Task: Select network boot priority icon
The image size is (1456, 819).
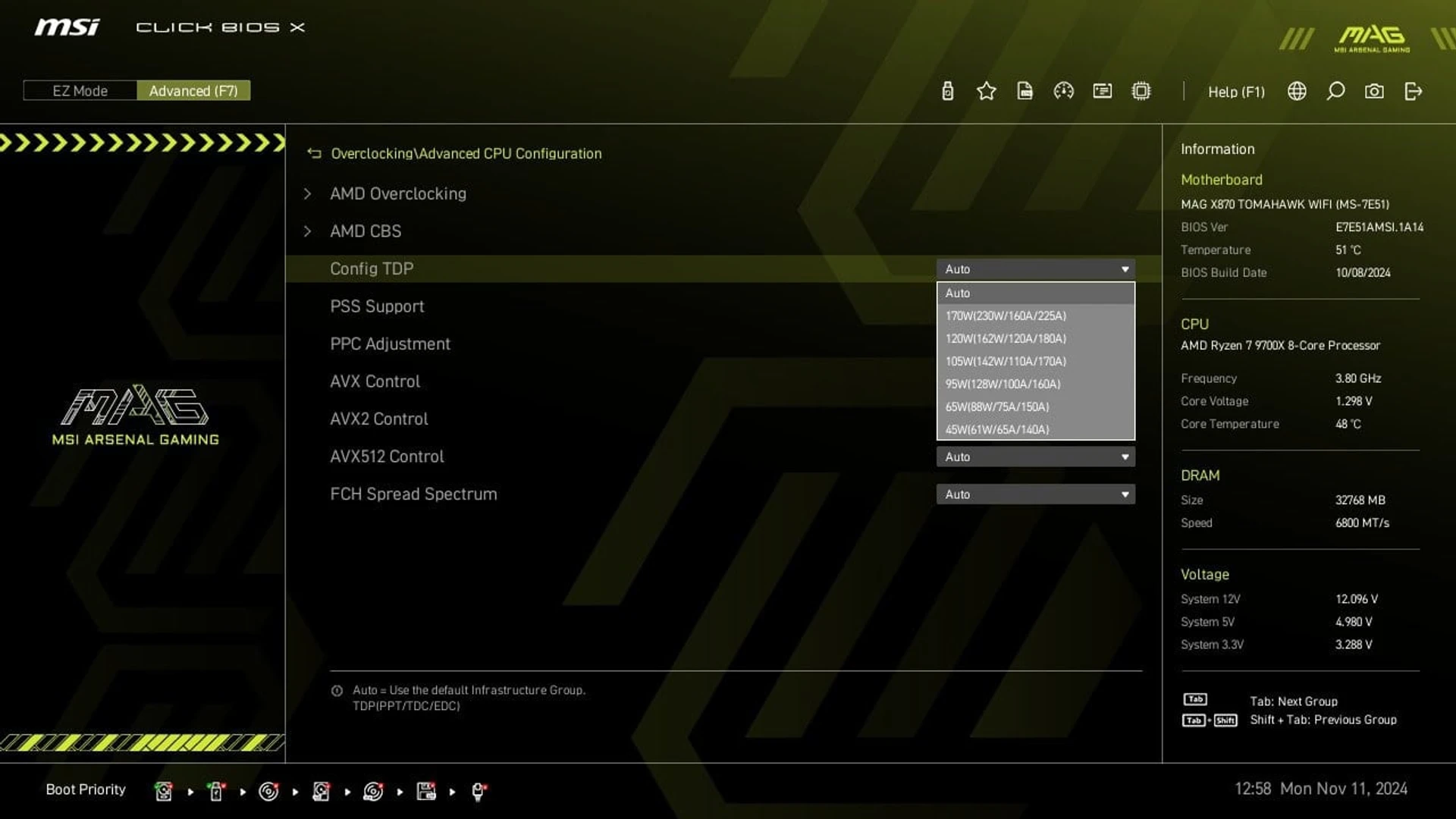Action: pyautogui.click(x=479, y=791)
